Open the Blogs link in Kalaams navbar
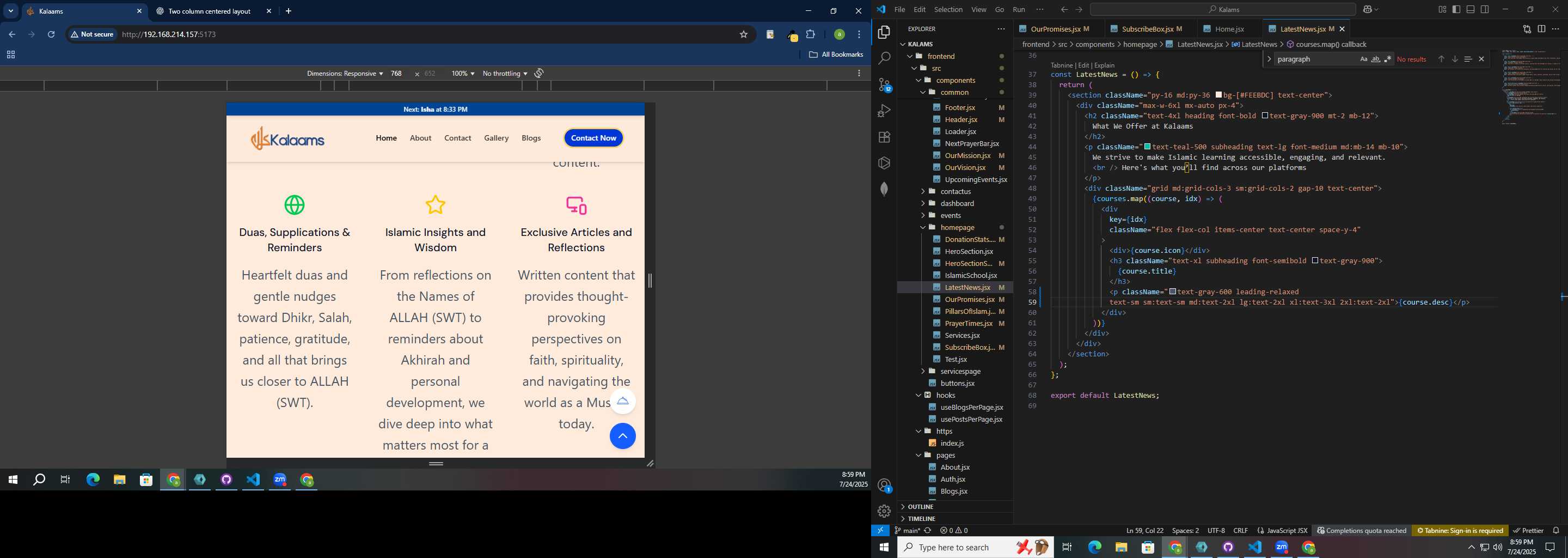This screenshot has height=558, width=1568. (531, 138)
